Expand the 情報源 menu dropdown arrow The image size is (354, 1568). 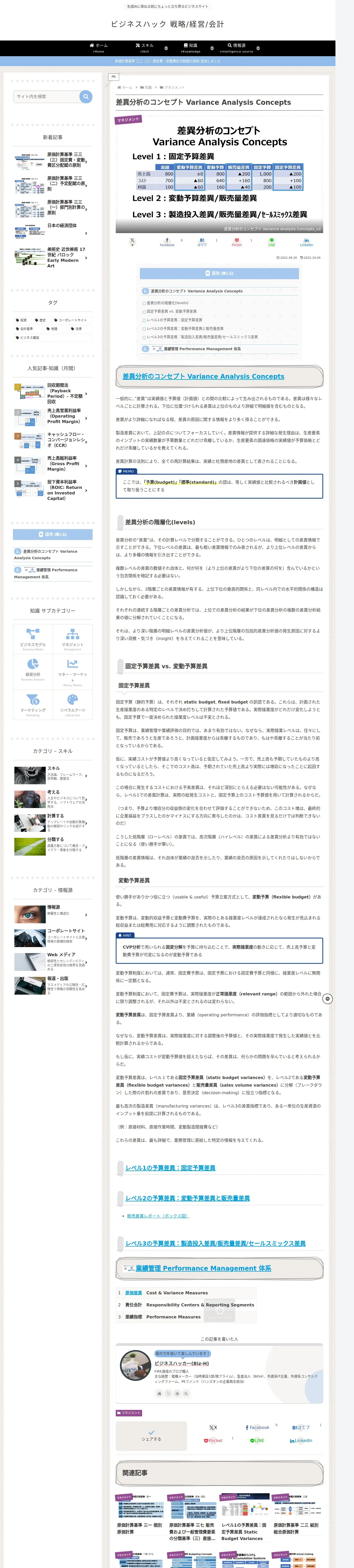258,48
